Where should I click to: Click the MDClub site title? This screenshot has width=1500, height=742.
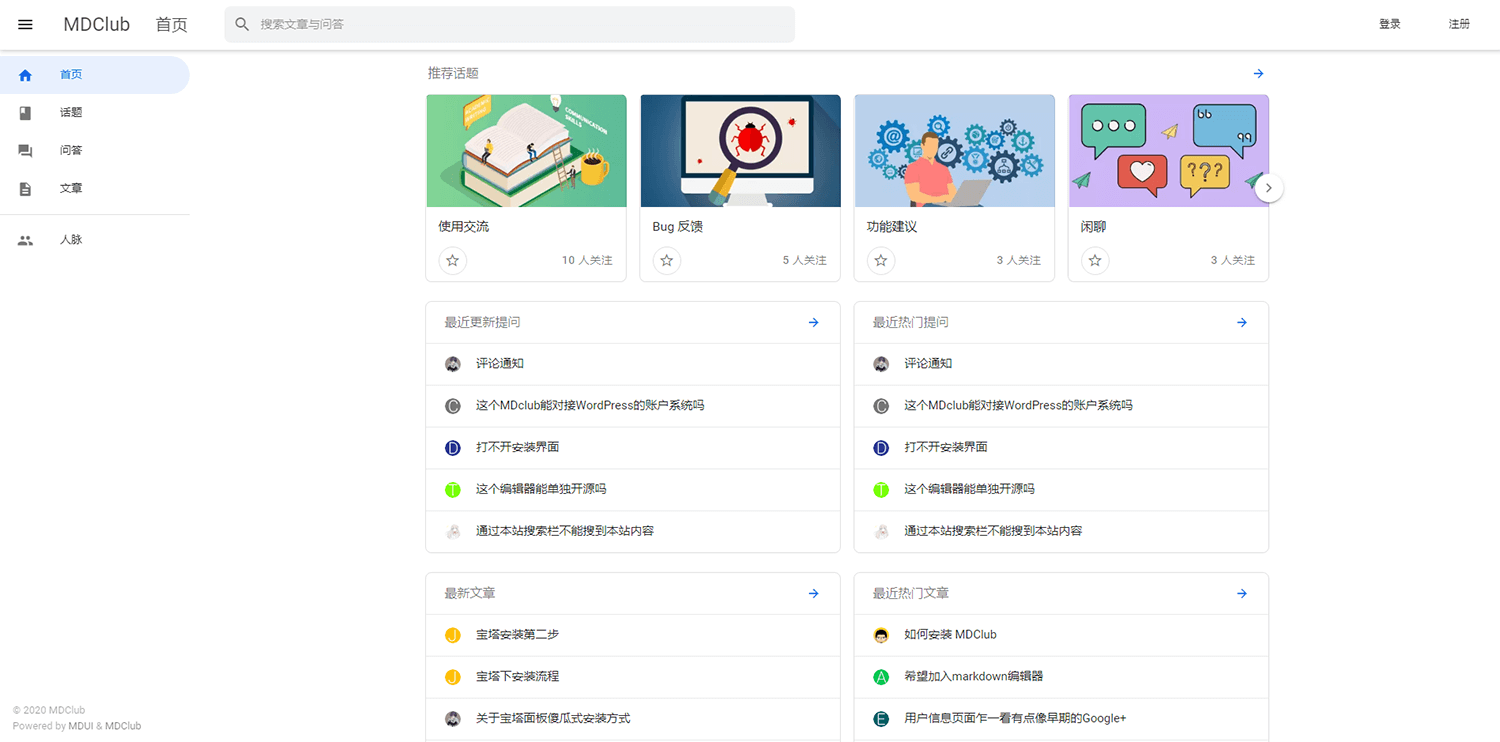click(97, 25)
